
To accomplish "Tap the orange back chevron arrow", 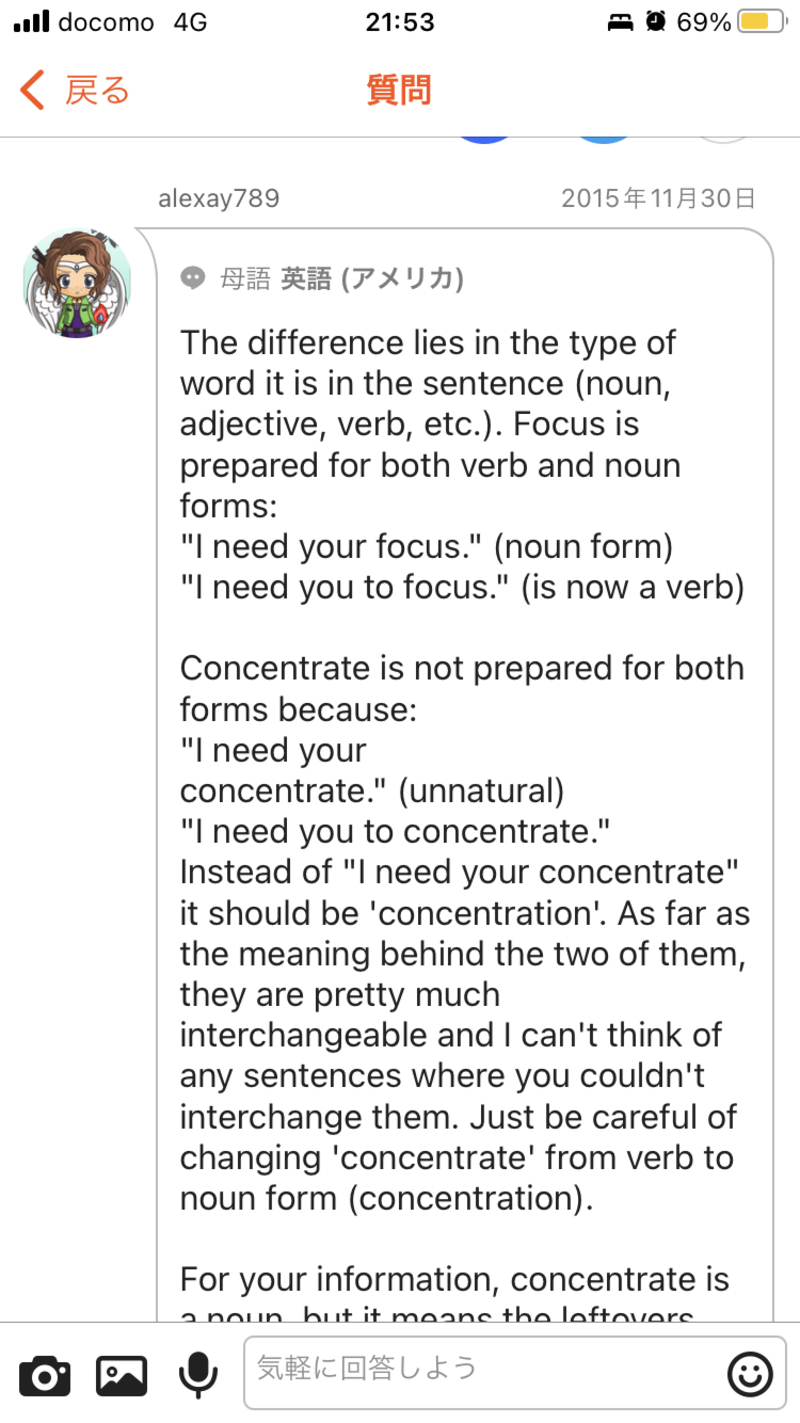I will (32, 90).
